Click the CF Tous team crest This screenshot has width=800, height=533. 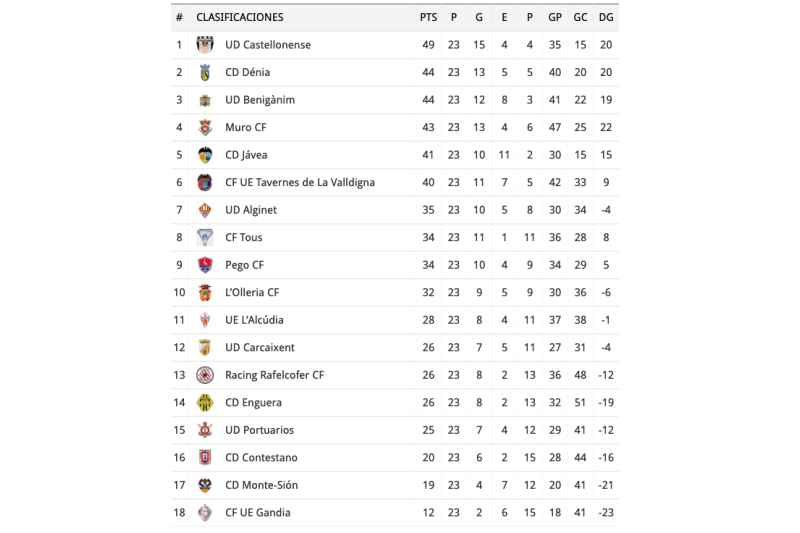[205, 237]
